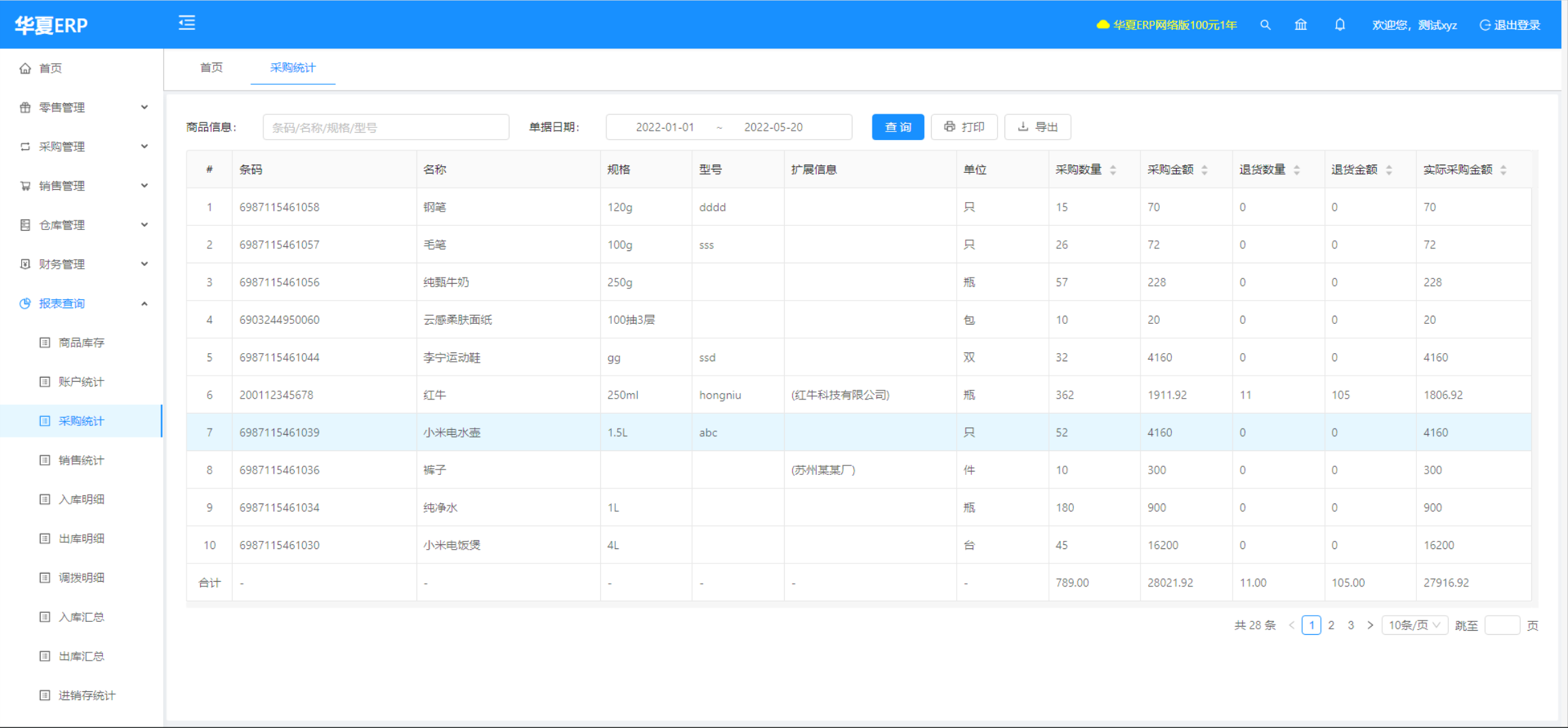Open notifications bell icon
1568x728 pixels.
[1339, 25]
